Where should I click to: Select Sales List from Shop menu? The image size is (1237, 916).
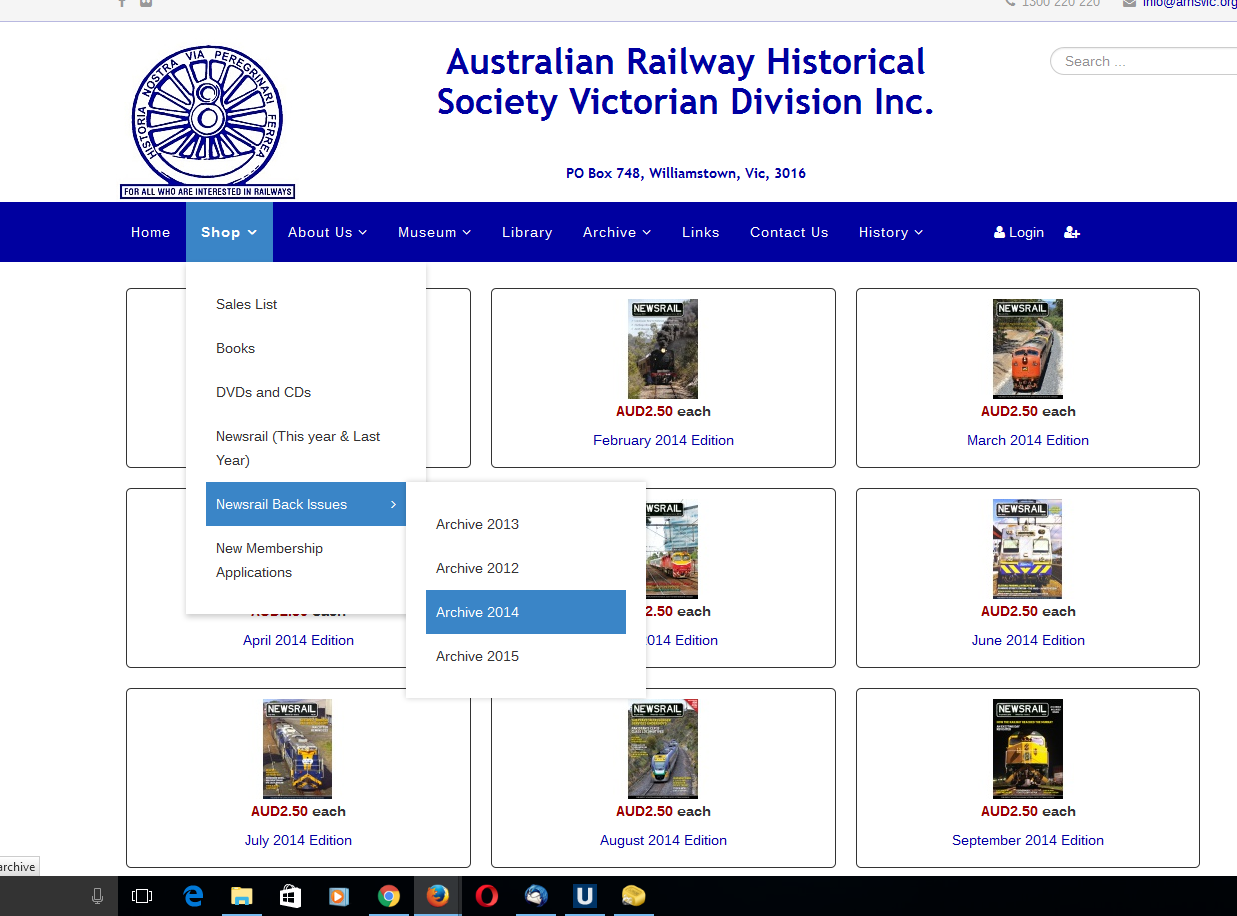coord(306,304)
